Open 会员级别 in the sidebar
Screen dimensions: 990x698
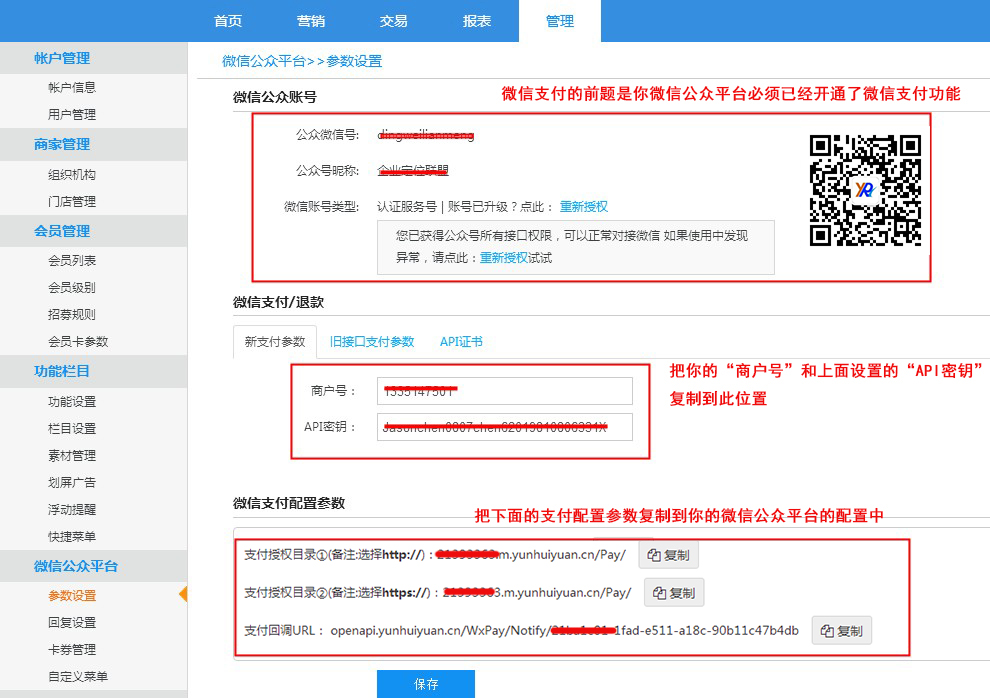(x=72, y=288)
